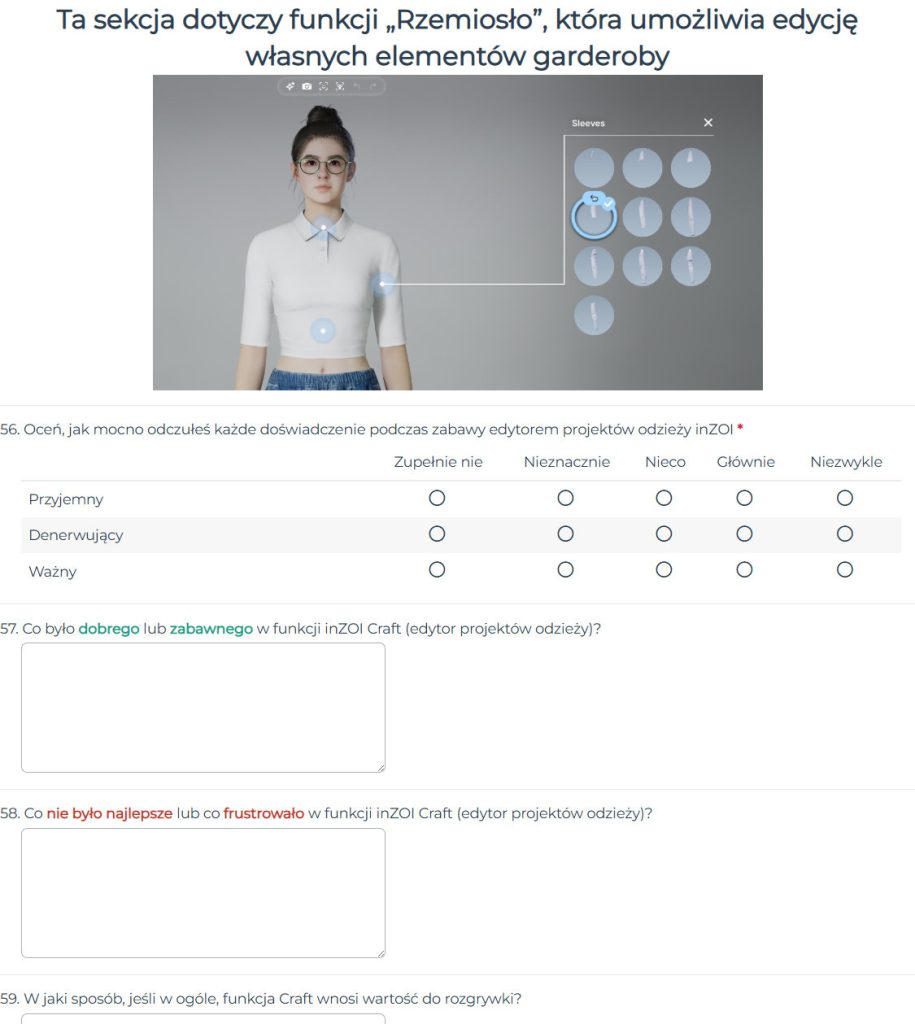
Task: Select 'Głównie' for Denerwujący
Action: 745,534
